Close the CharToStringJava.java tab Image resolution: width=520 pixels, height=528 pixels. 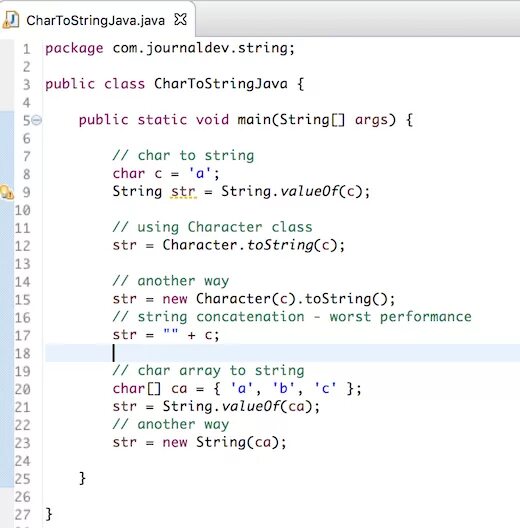pyautogui.click(x=181, y=20)
